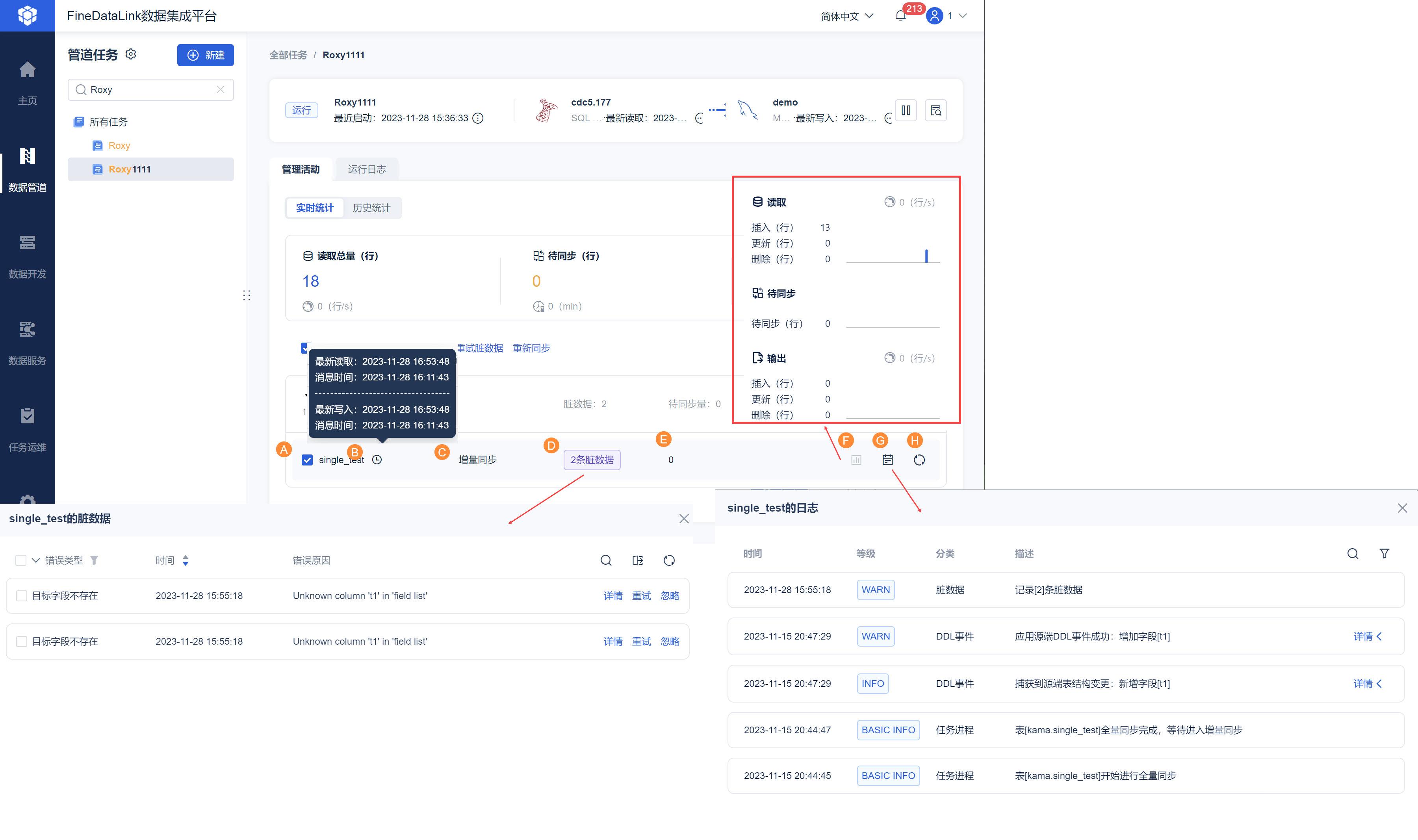
Task: Click the notification bell icon
Action: 900,16
